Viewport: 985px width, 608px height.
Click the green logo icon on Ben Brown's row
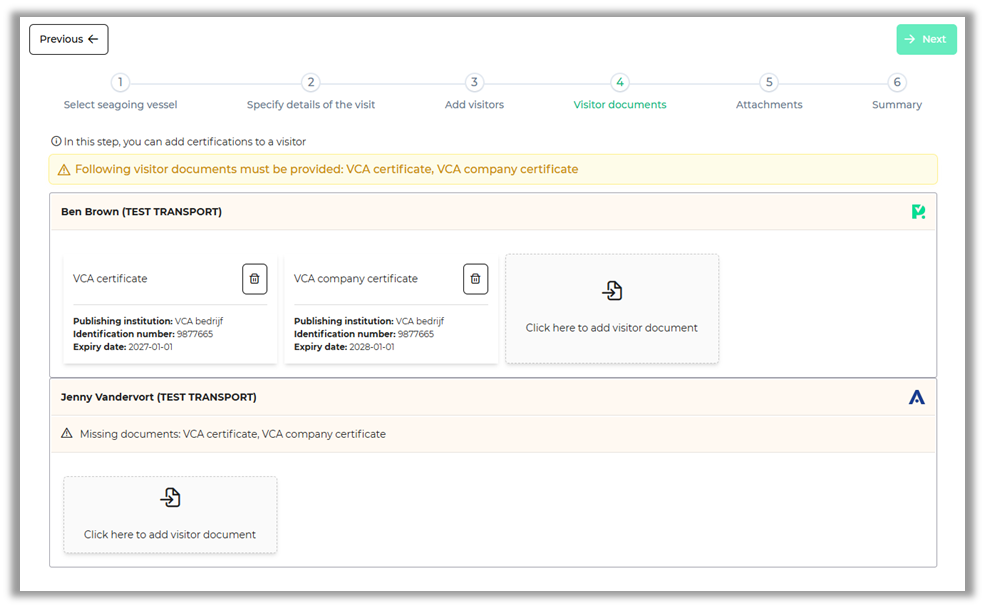917,212
